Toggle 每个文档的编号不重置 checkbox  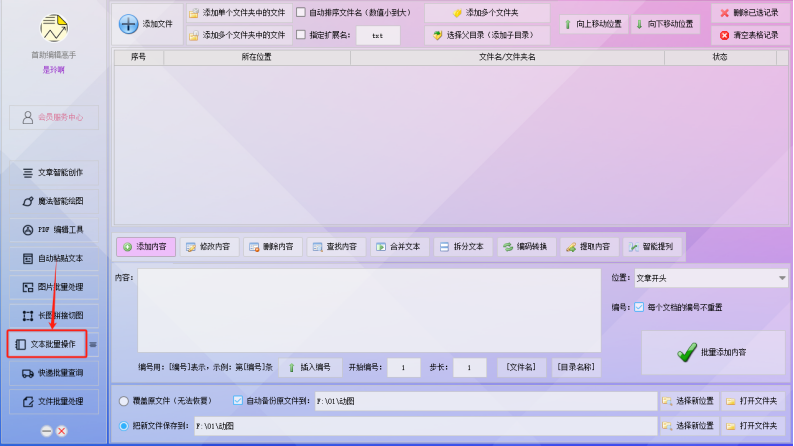639,307
